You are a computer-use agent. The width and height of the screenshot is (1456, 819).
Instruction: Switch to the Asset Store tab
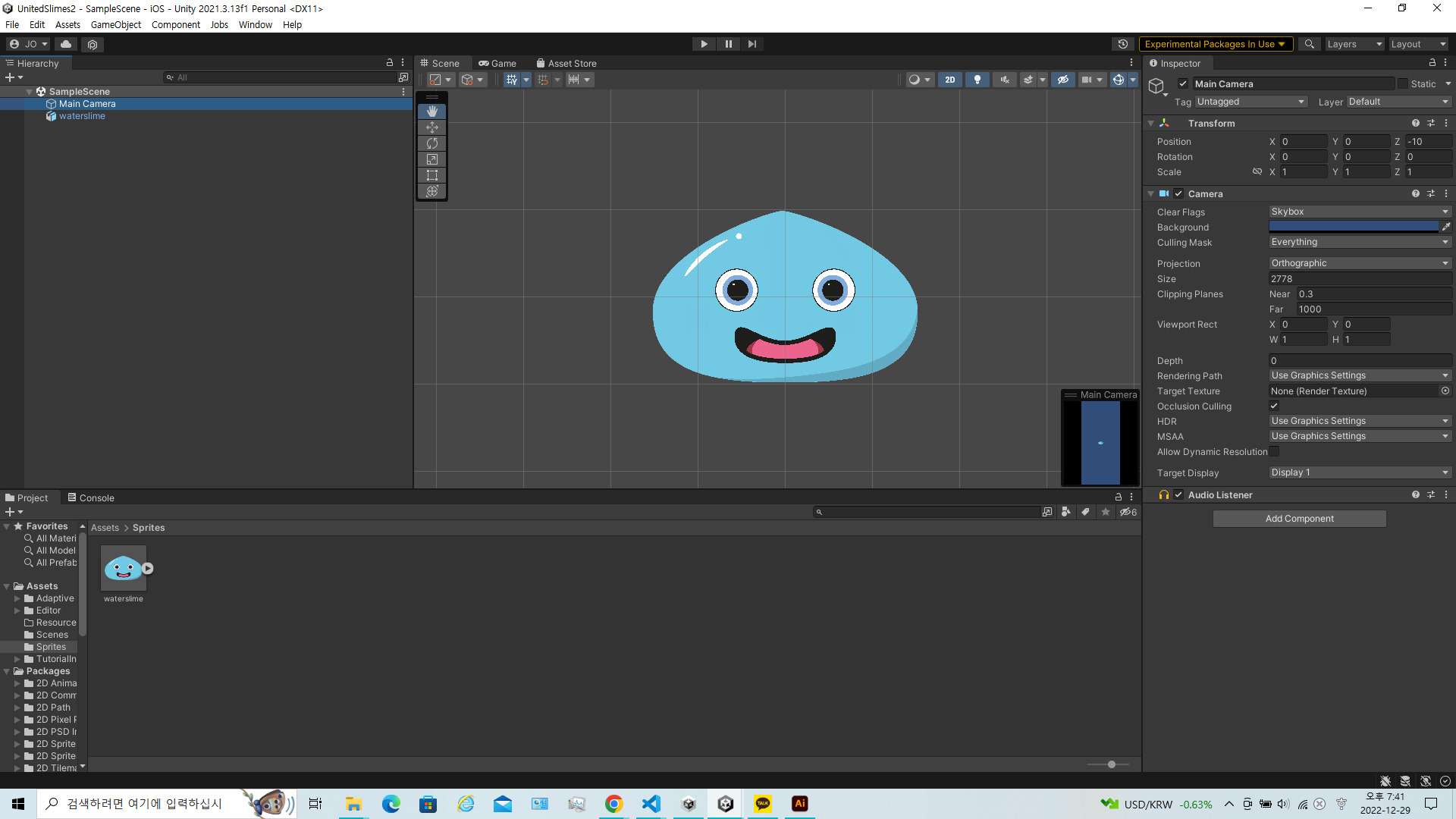pos(566,63)
